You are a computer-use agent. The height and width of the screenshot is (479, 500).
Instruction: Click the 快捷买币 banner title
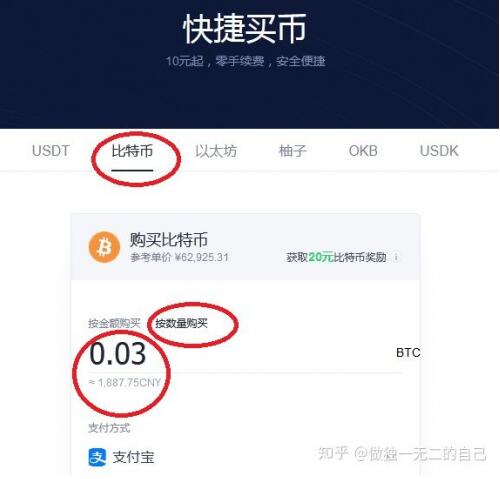[x=244, y=29]
